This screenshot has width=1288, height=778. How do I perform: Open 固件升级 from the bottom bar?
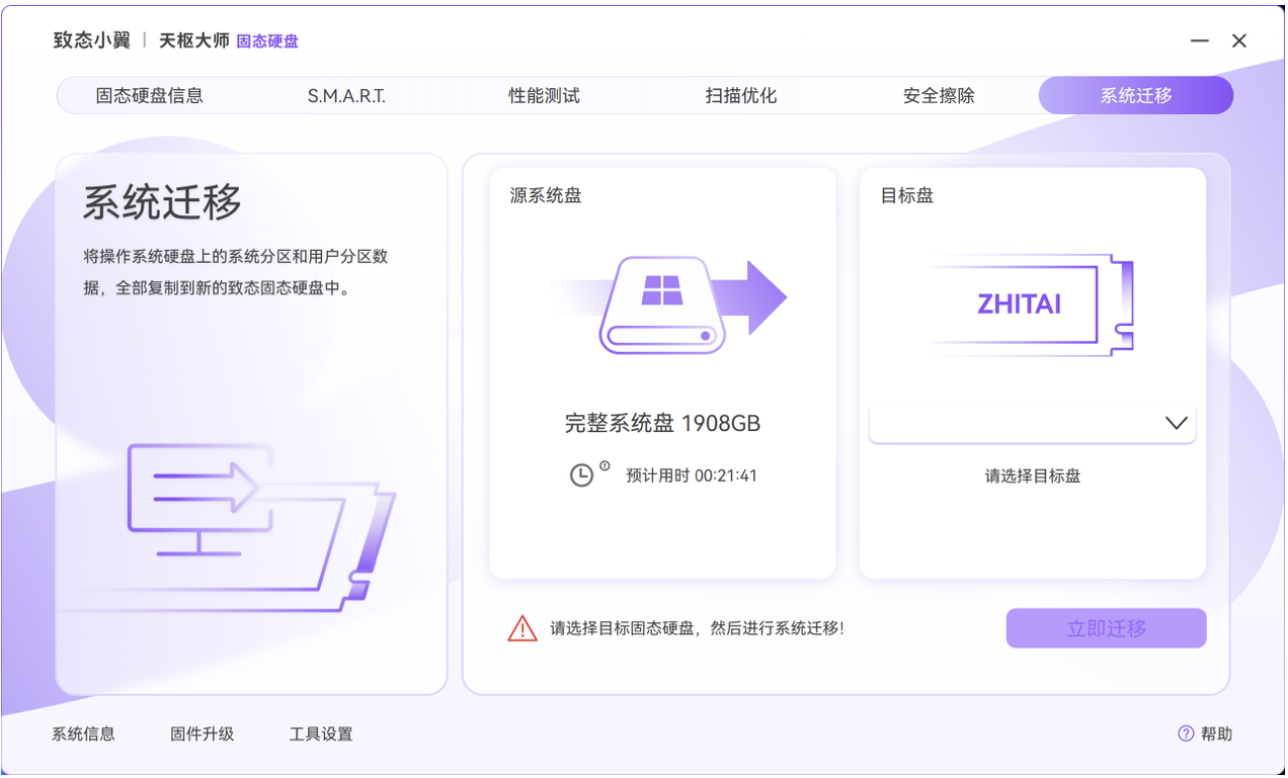coord(202,733)
